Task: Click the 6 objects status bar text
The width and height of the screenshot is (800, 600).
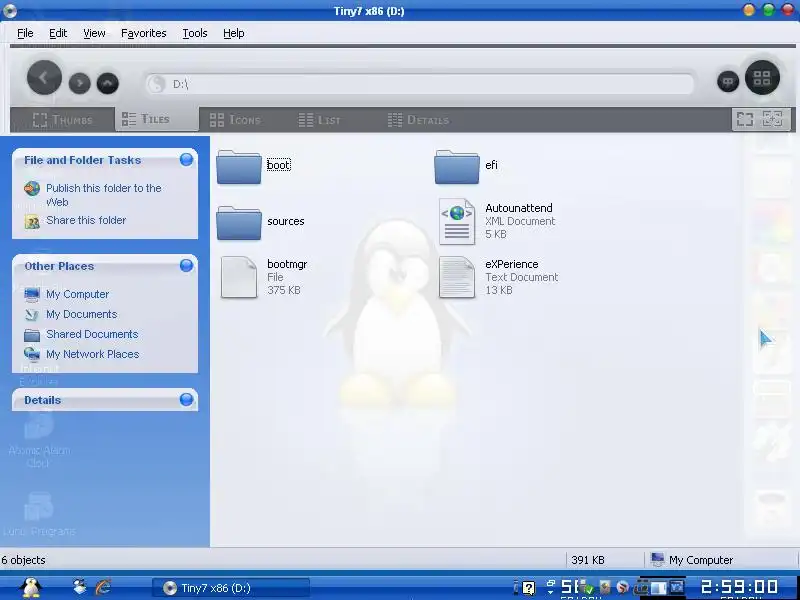Action: [x=23, y=560]
